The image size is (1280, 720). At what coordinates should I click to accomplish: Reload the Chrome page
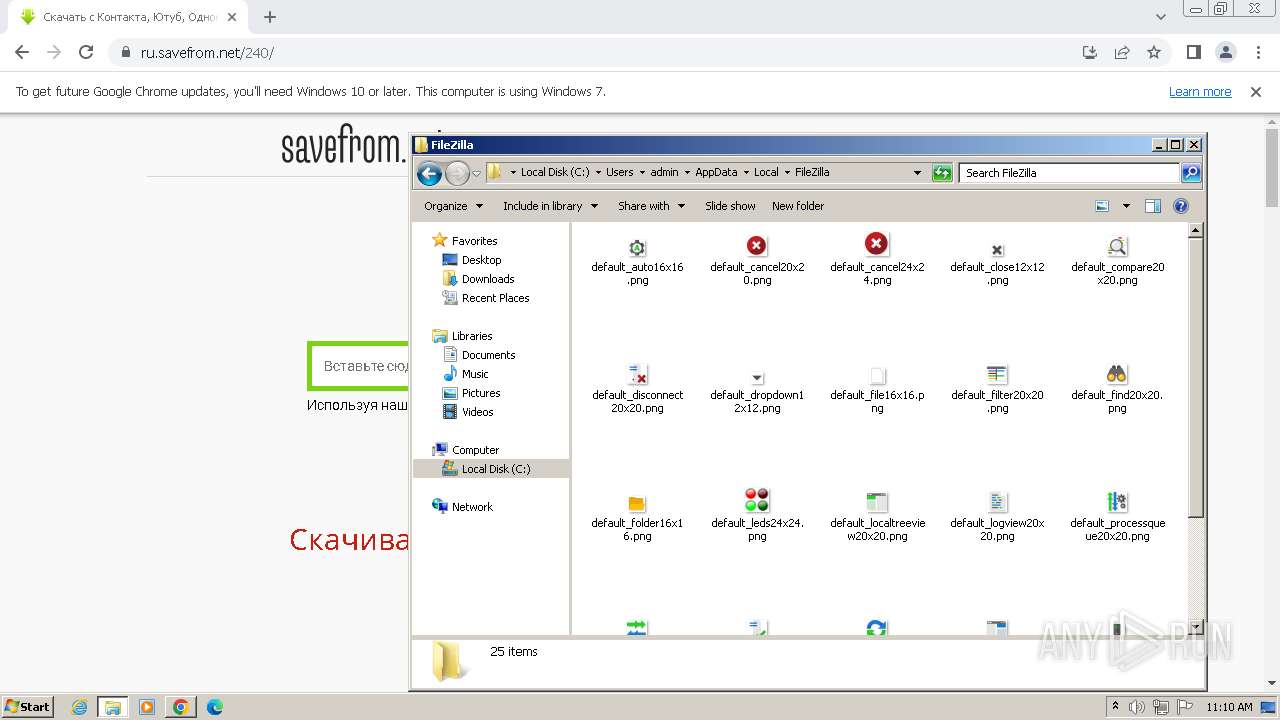click(x=86, y=52)
